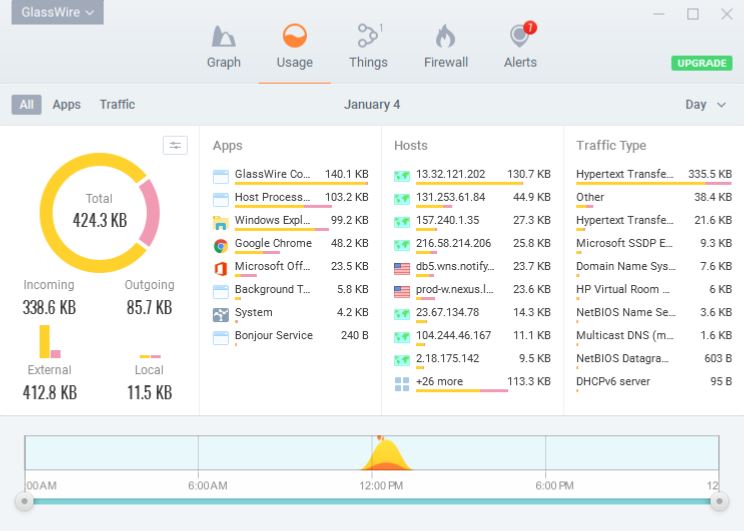Click world map icon for host 104.244.46.167

[402, 337]
